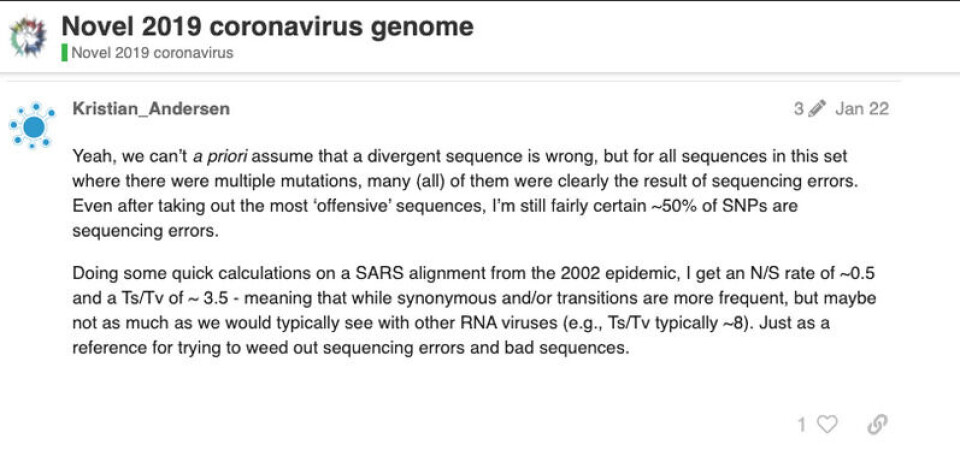This screenshot has height=474, width=960.
Task: Like the post with the heart icon
Action: click(827, 425)
